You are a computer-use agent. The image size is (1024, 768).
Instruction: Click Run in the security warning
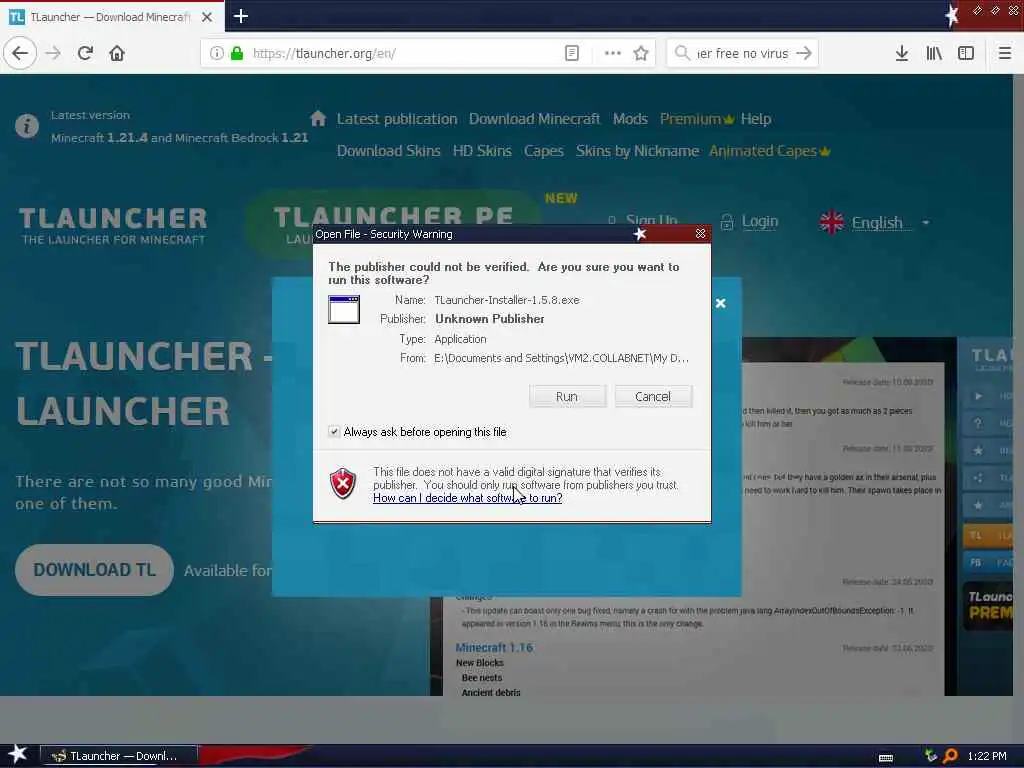tap(567, 396)
